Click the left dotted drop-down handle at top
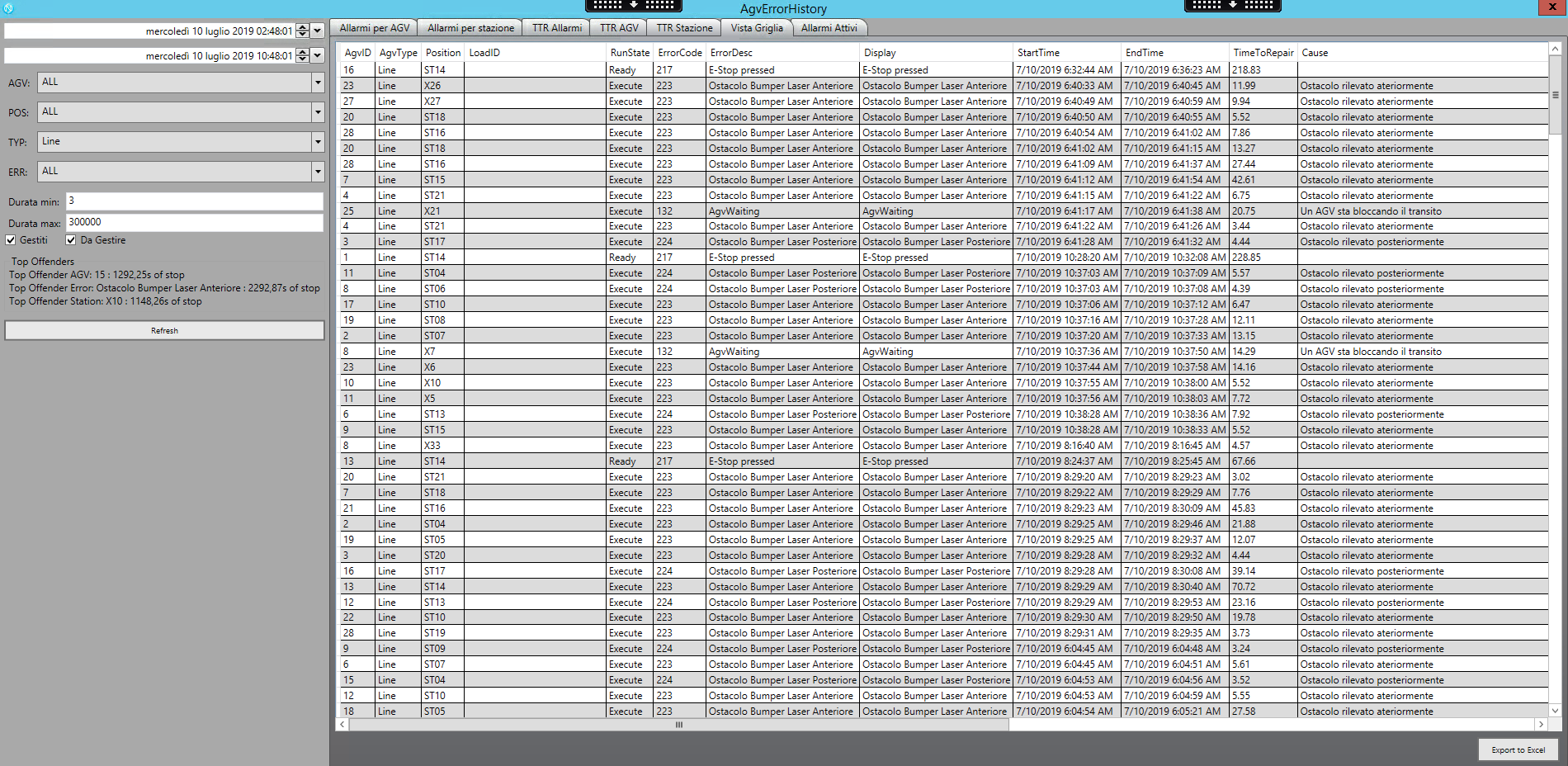This screenshot has width=1568, height=766. coord(633,6)
